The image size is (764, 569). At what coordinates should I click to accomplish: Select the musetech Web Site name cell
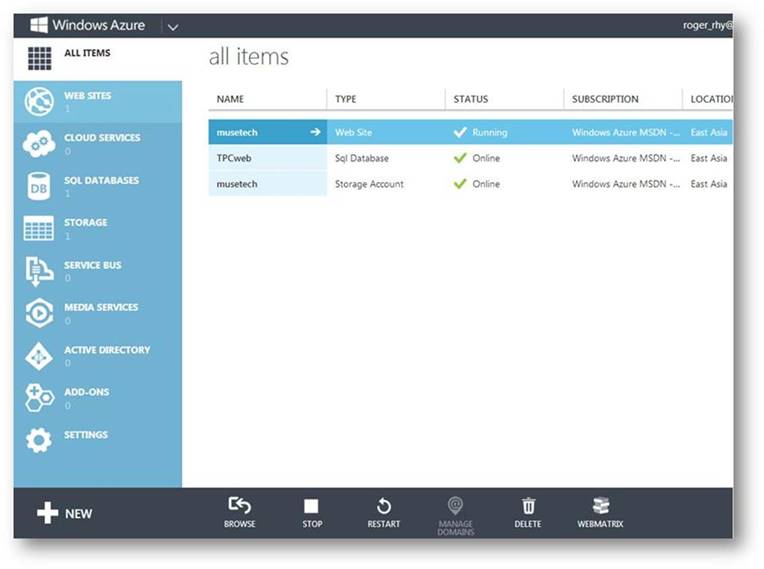[267, 132]
